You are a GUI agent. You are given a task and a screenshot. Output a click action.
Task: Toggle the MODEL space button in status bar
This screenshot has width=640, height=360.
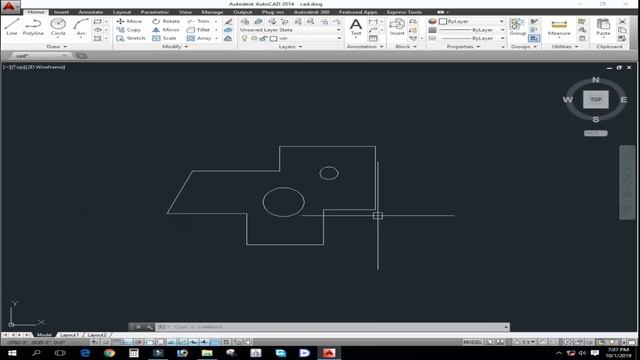point(473,342)
